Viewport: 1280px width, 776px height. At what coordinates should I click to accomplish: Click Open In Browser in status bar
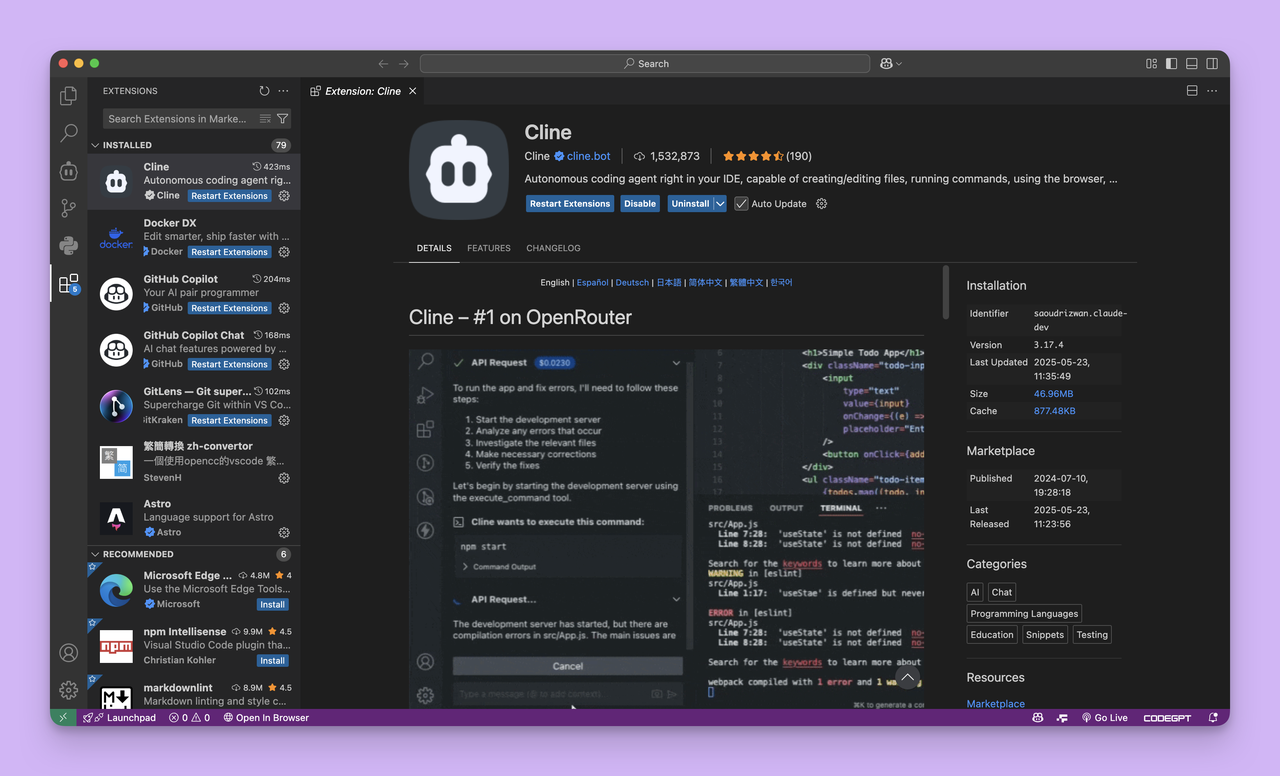(266, 718)
